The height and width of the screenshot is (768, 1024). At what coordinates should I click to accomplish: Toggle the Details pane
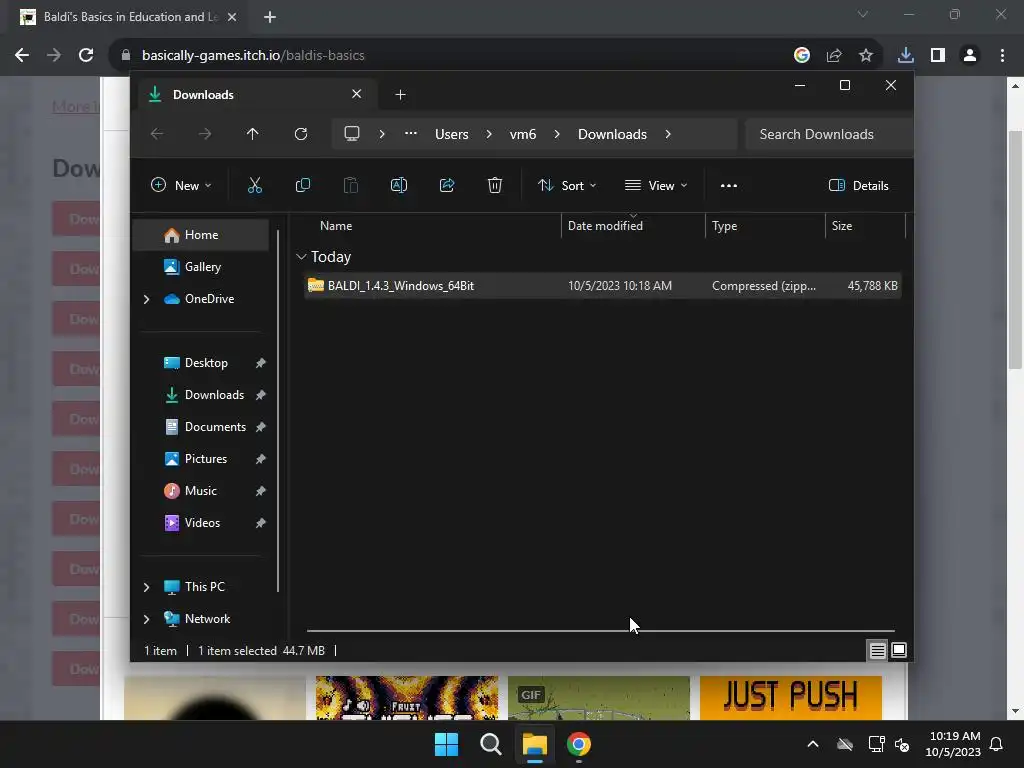tap(859, 185)
